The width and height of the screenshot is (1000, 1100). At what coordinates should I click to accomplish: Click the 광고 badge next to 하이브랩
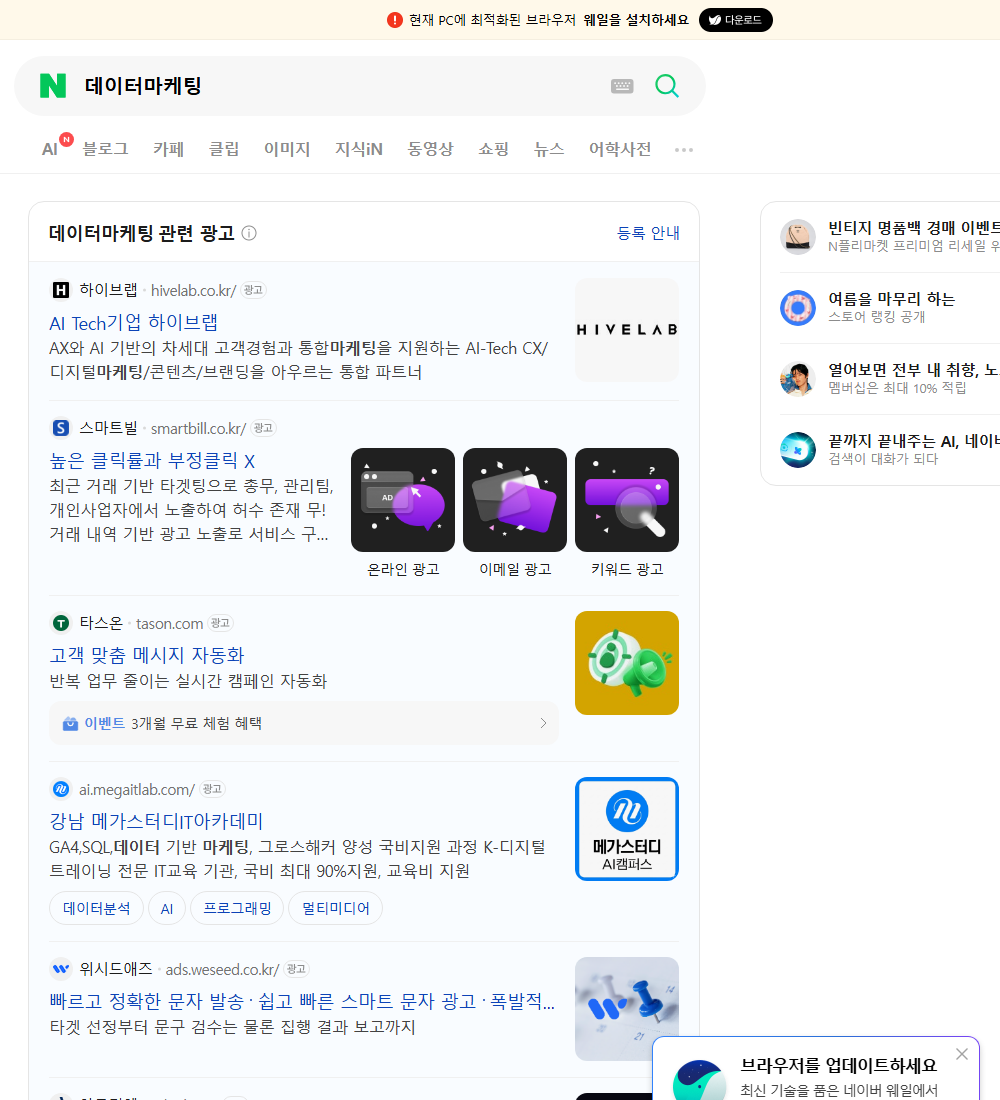253,290
